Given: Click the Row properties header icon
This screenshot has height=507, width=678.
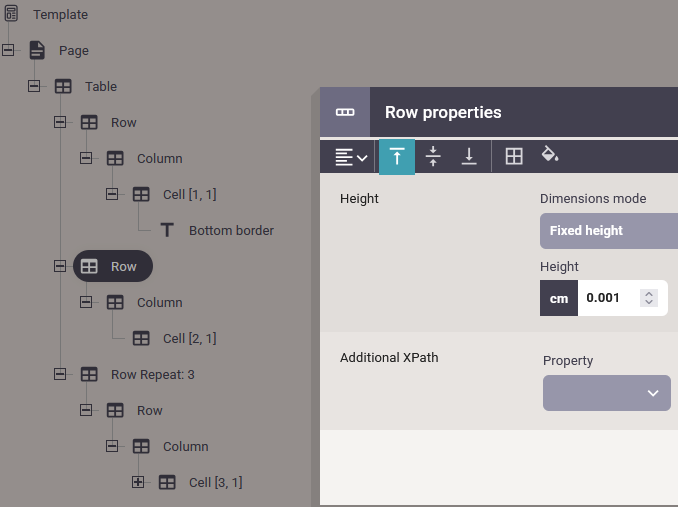Looking at the screenshot, I should tap(345, 113).
